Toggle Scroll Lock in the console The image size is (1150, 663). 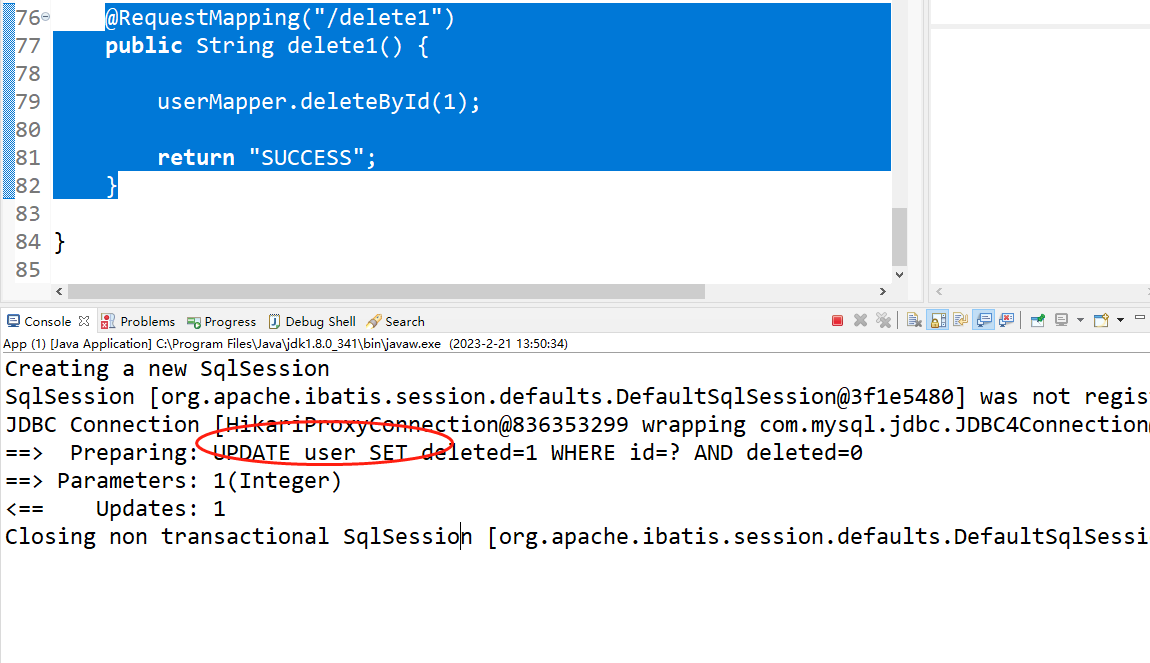click(x=938, y=320)
